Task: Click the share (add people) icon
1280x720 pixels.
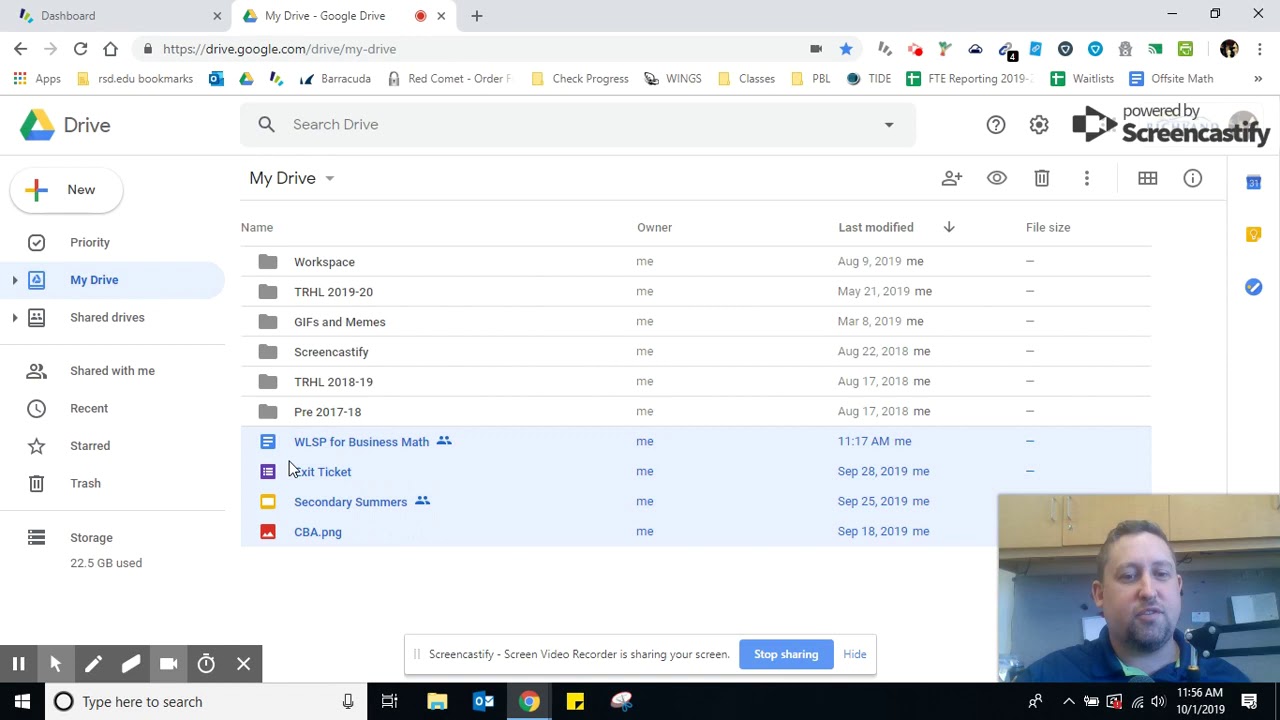Action: click(x=951, y=178)
